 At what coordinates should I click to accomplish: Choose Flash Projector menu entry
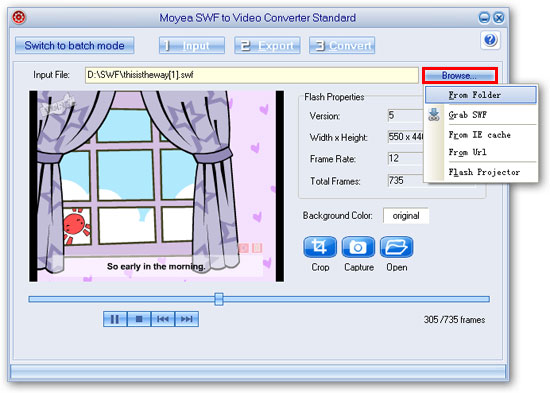pyautogui.click(x=481, y=172)
